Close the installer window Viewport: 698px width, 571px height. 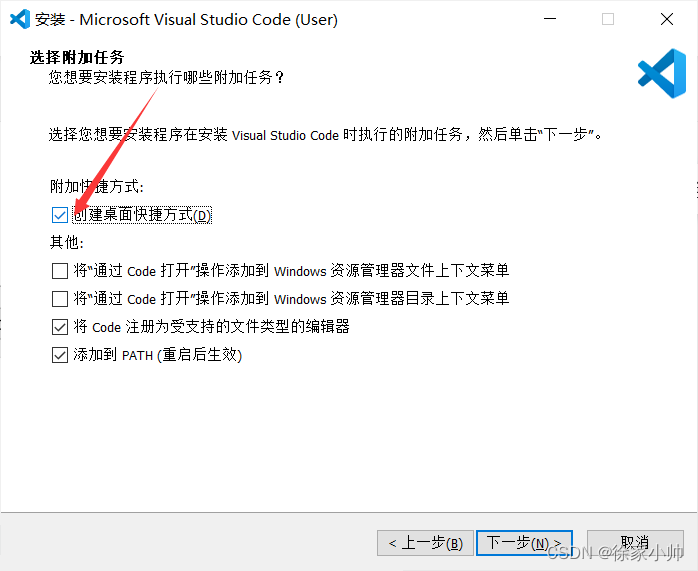point(667,19)
